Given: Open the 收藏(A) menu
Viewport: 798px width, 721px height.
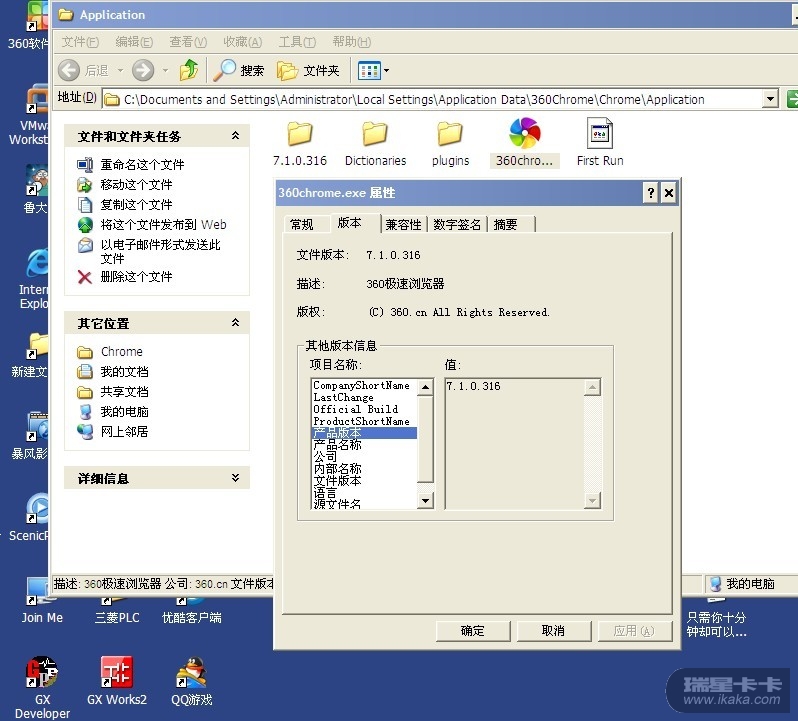Looking at the screenshot, I should (x=243, y=42).
